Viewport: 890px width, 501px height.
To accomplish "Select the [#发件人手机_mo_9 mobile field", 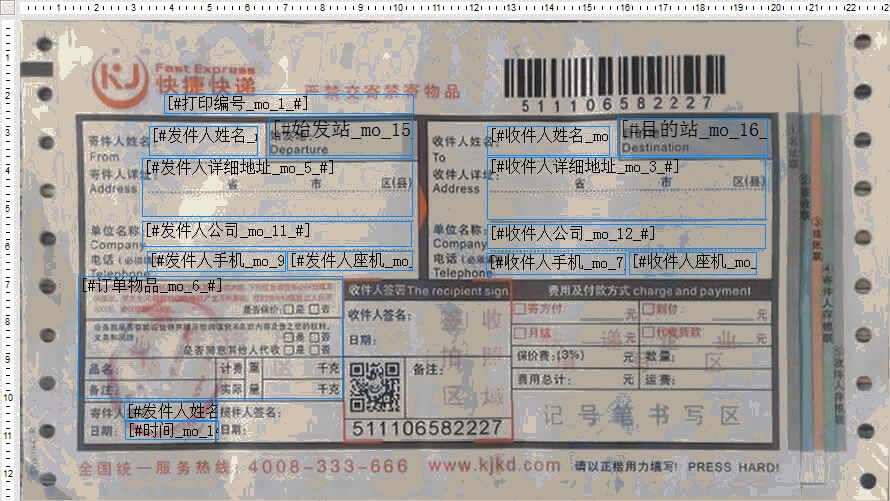I will 217,261.
